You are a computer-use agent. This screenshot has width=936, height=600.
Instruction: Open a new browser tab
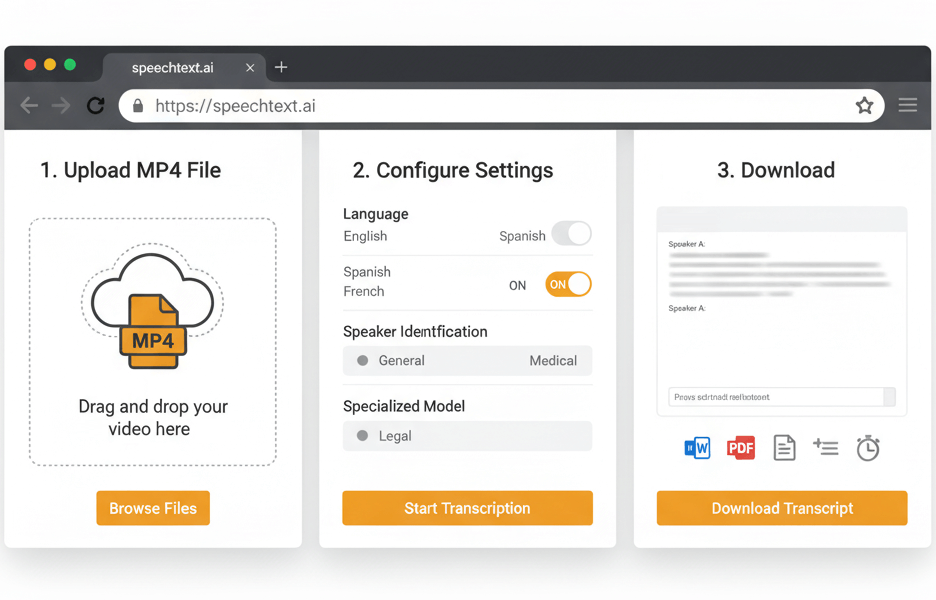(x=281, y=67)
